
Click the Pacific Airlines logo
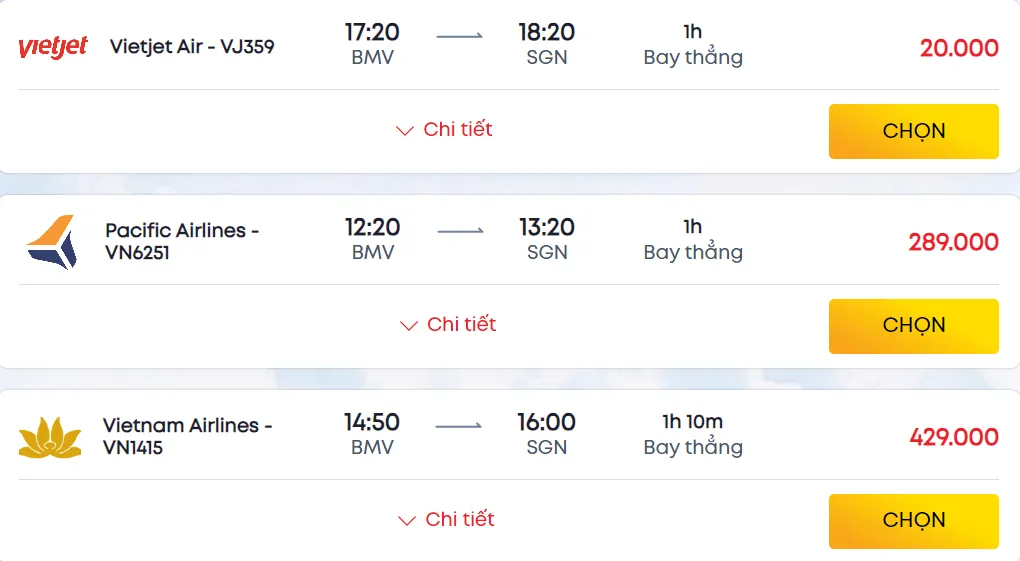click(51, 242)
